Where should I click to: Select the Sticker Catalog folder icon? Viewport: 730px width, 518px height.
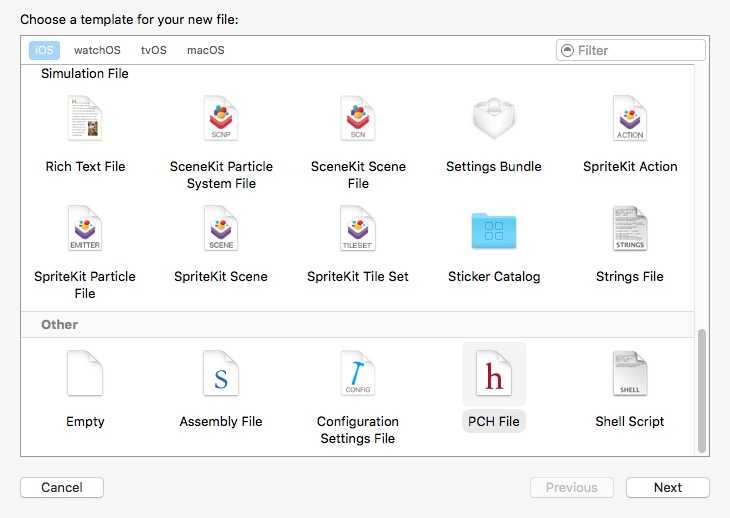493,230
